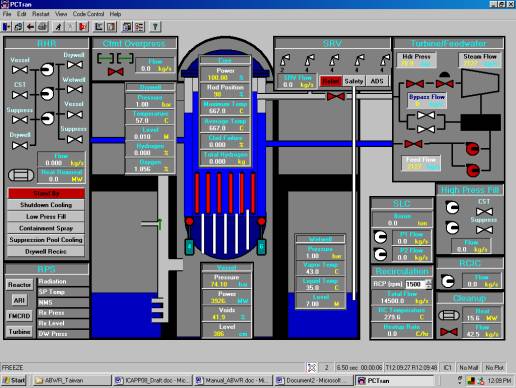
Task: Click the red freeze toolbar icon
Action: [x=83, y=27]
